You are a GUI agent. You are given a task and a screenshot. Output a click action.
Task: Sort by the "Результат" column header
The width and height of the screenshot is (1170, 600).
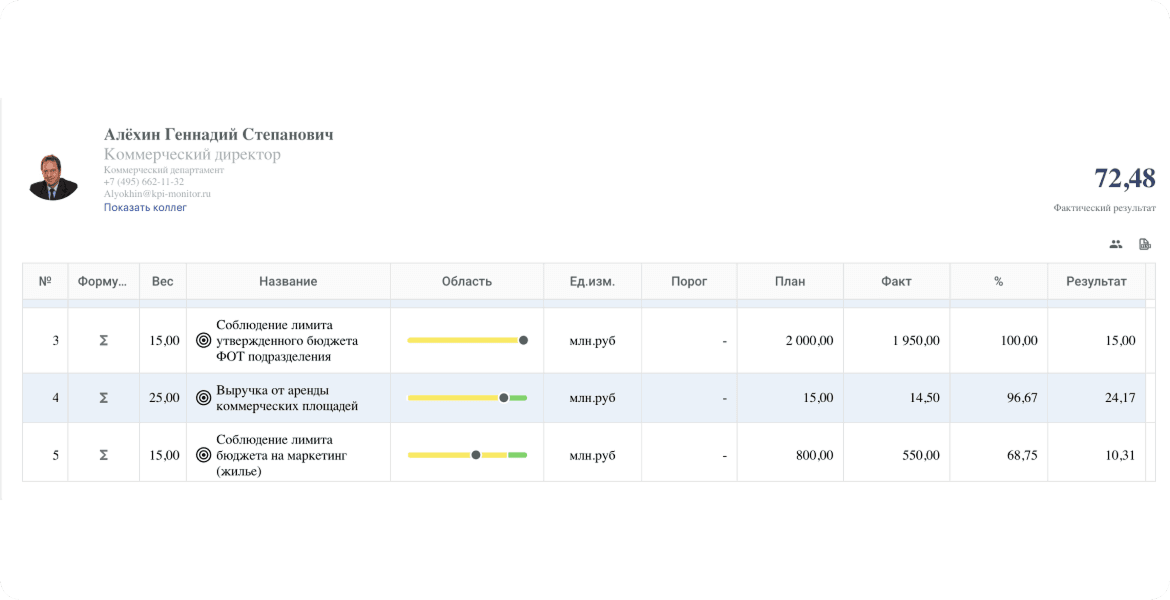(1096, 281)
